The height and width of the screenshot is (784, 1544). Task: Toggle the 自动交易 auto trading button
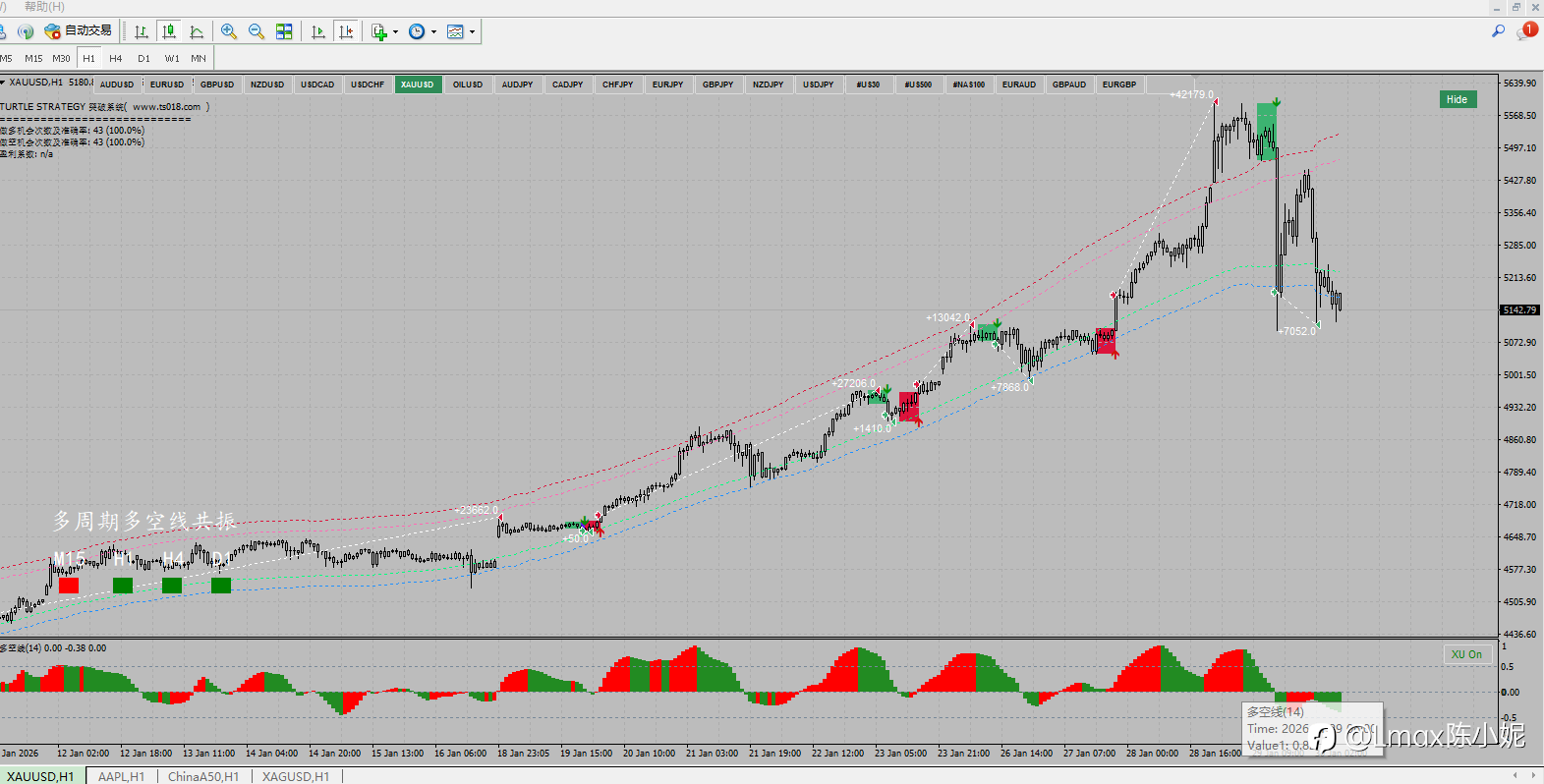[79, 31]
